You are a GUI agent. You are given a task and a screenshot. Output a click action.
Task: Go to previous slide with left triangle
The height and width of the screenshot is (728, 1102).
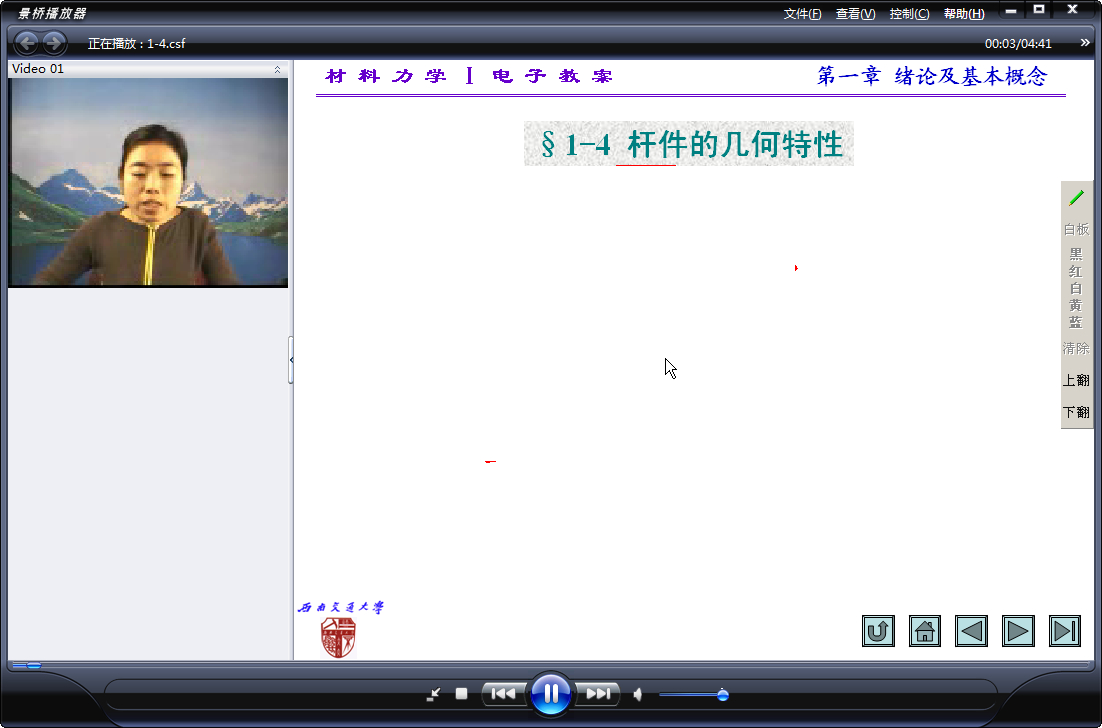tap(971, 631)
